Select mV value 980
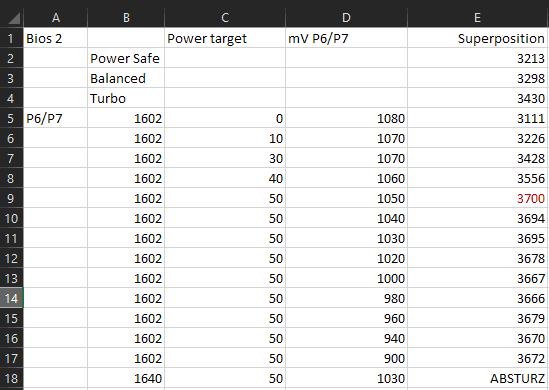This screenshot has width=549, height=390. coord(347,298)
